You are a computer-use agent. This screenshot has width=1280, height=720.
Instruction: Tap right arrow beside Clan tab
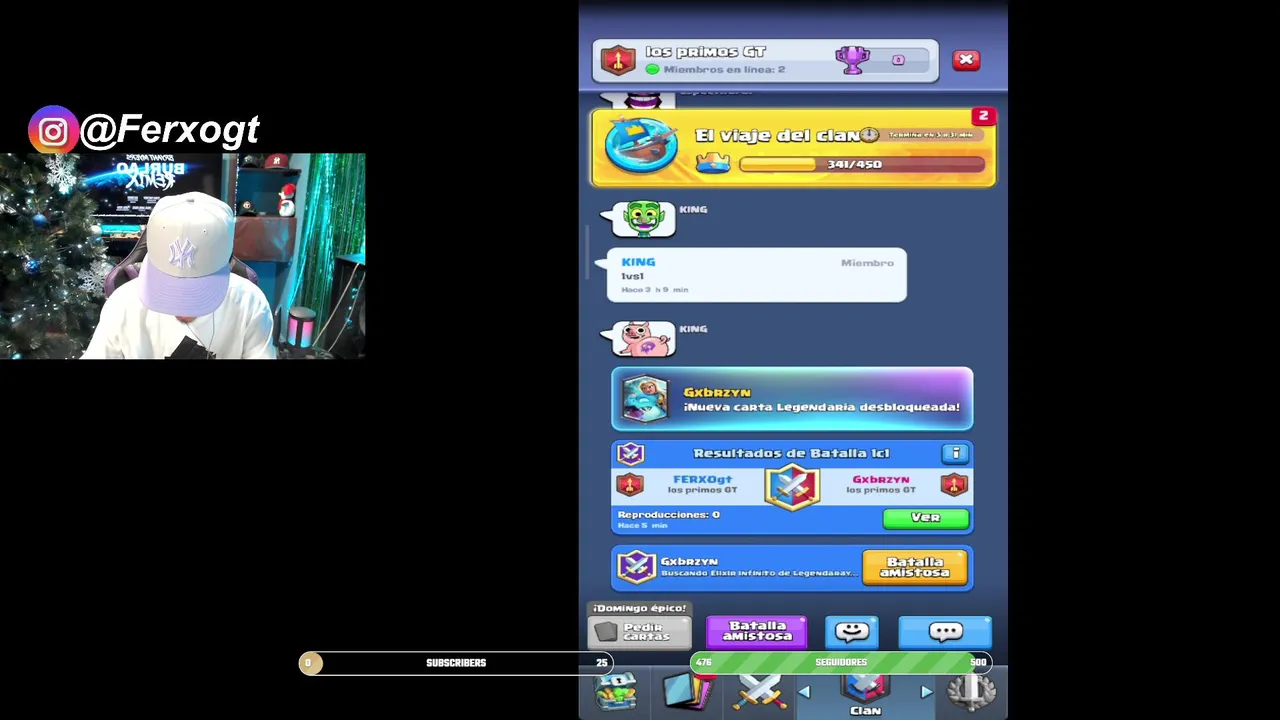tap(926, 692)
